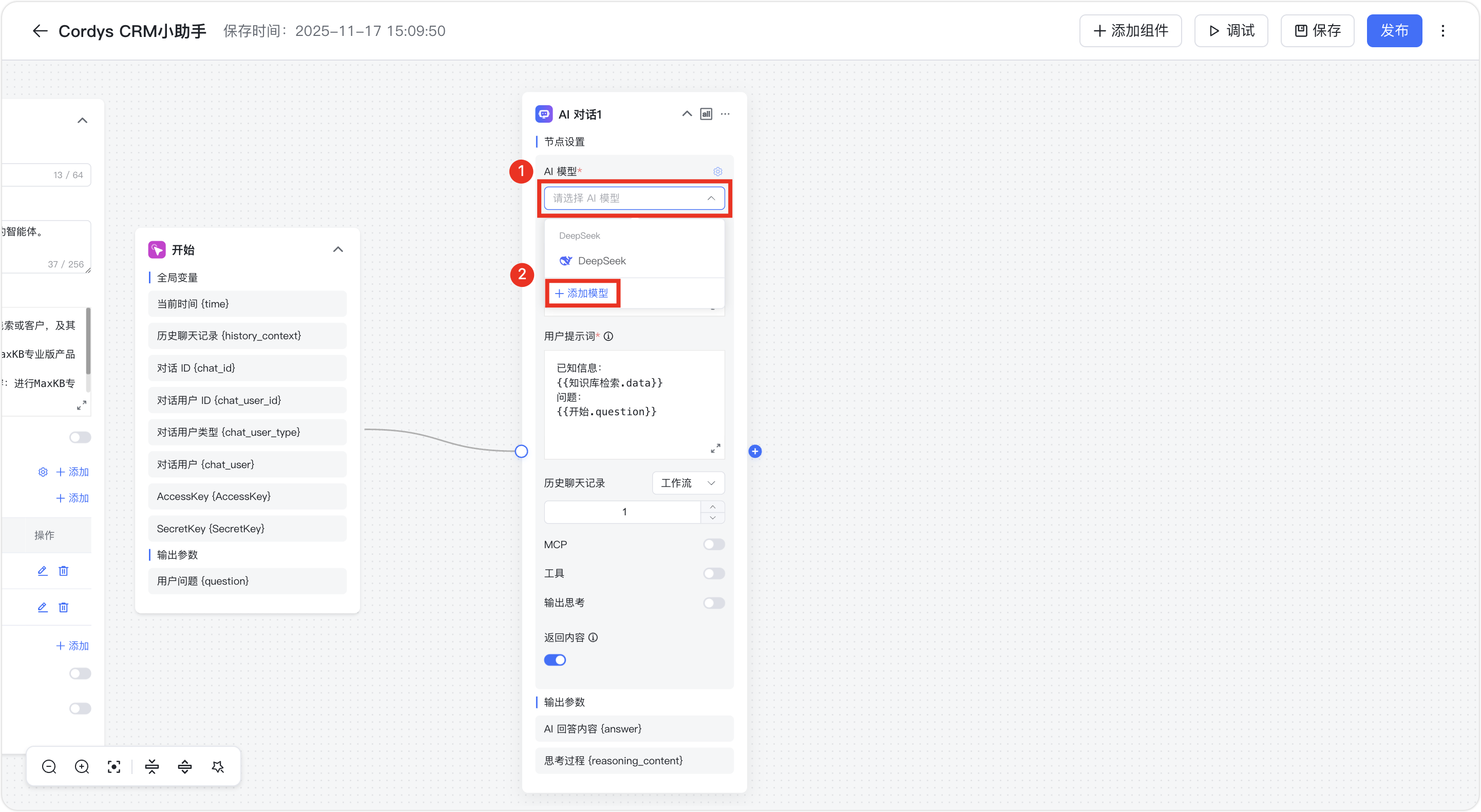Open the AI 对话1 node more options menu

click(725, 114)
